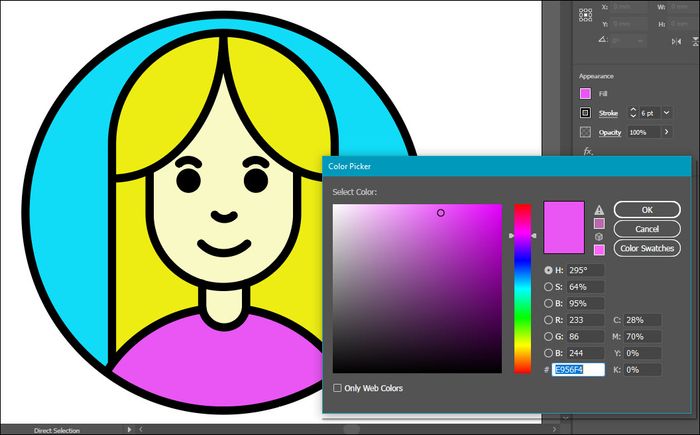Click the Color Picker title bar text

350,166
